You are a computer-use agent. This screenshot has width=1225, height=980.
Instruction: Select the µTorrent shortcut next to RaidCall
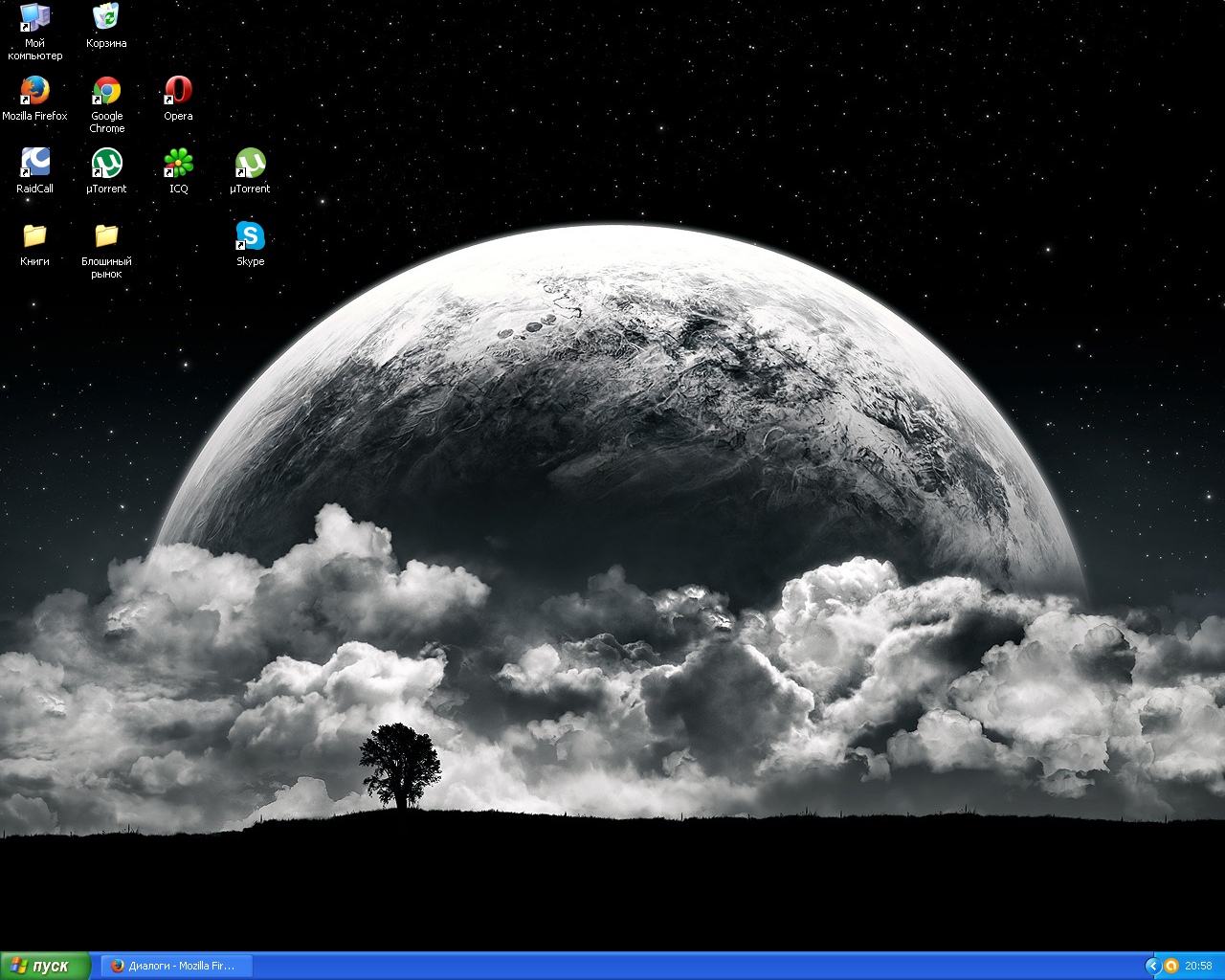tap(106, 171)
